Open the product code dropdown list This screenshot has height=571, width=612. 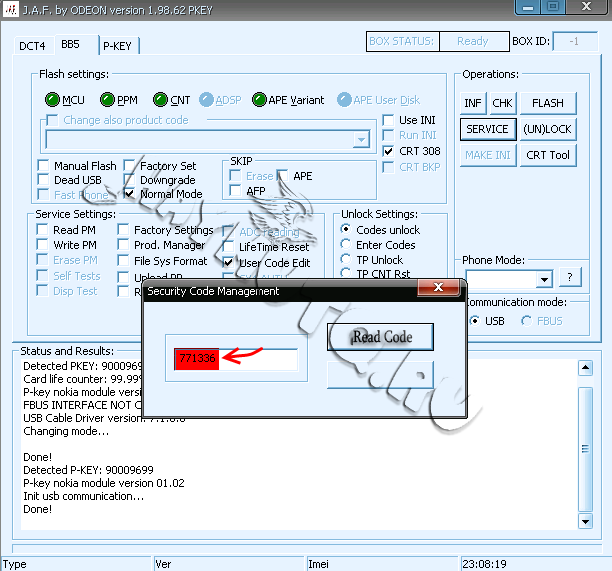[361, 139]
